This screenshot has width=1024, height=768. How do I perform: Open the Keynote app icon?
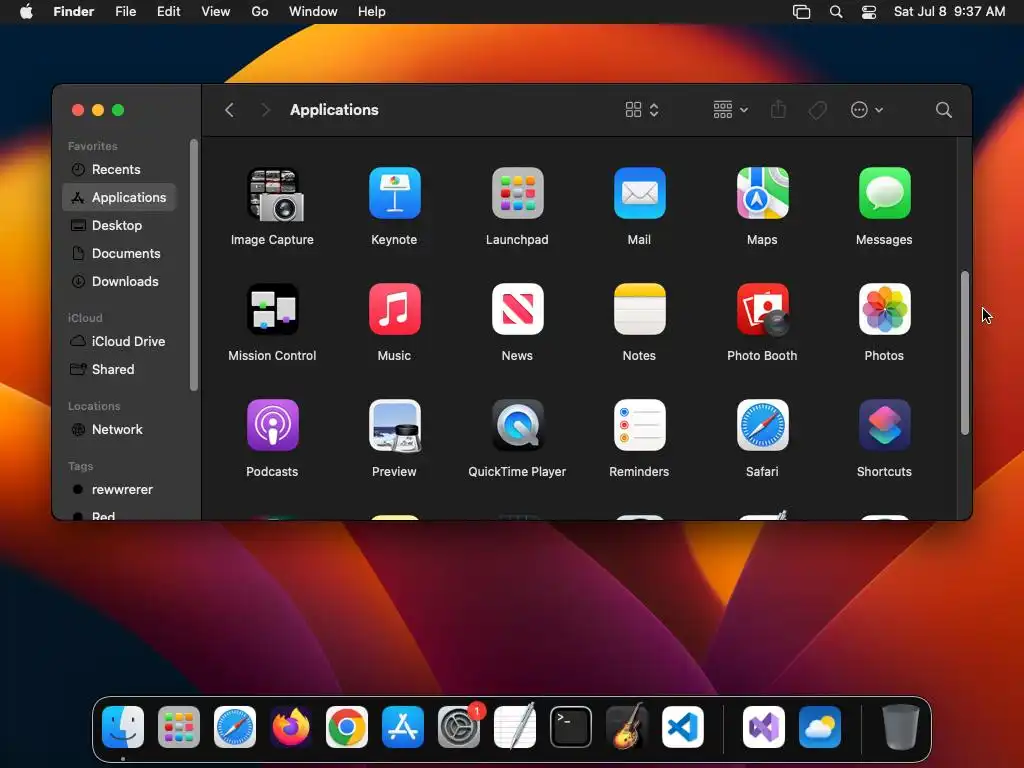tap(394, 193)
